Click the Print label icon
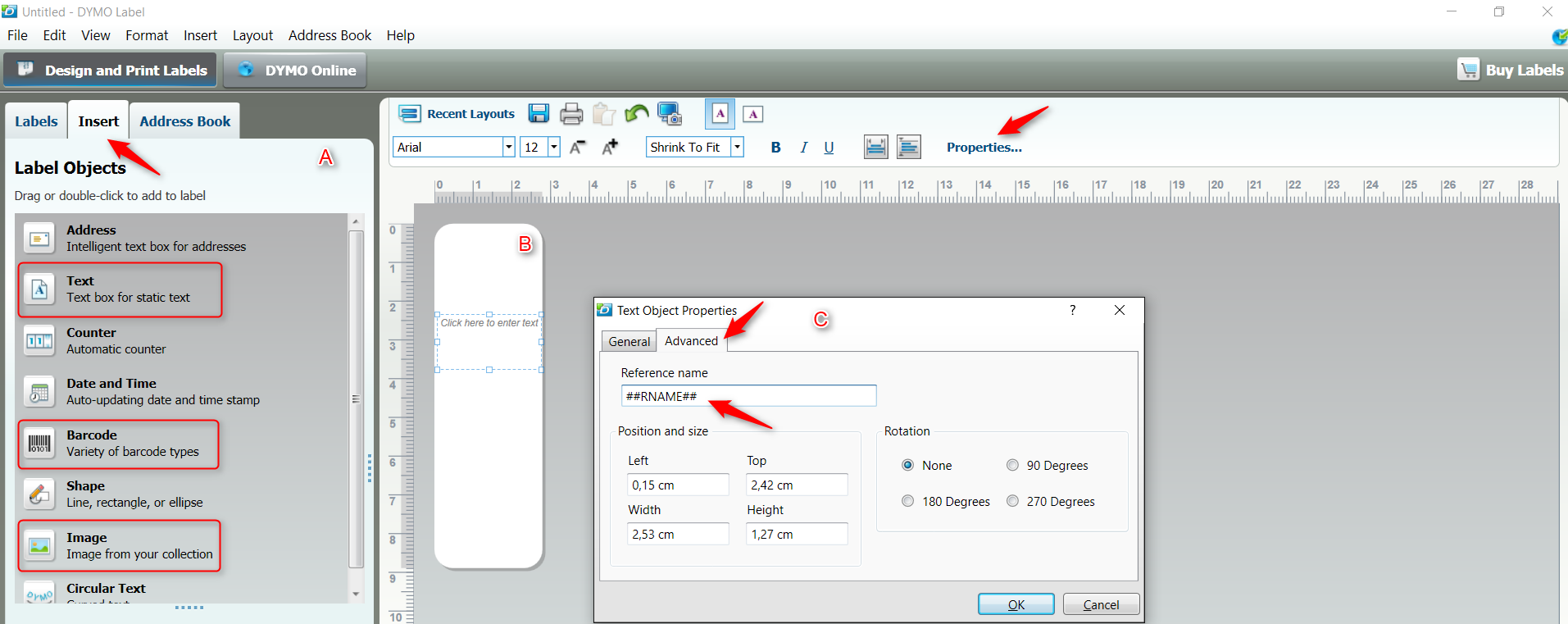This screenshot has width=1568, height=624. pyautogui.click(x=571, y=114)
